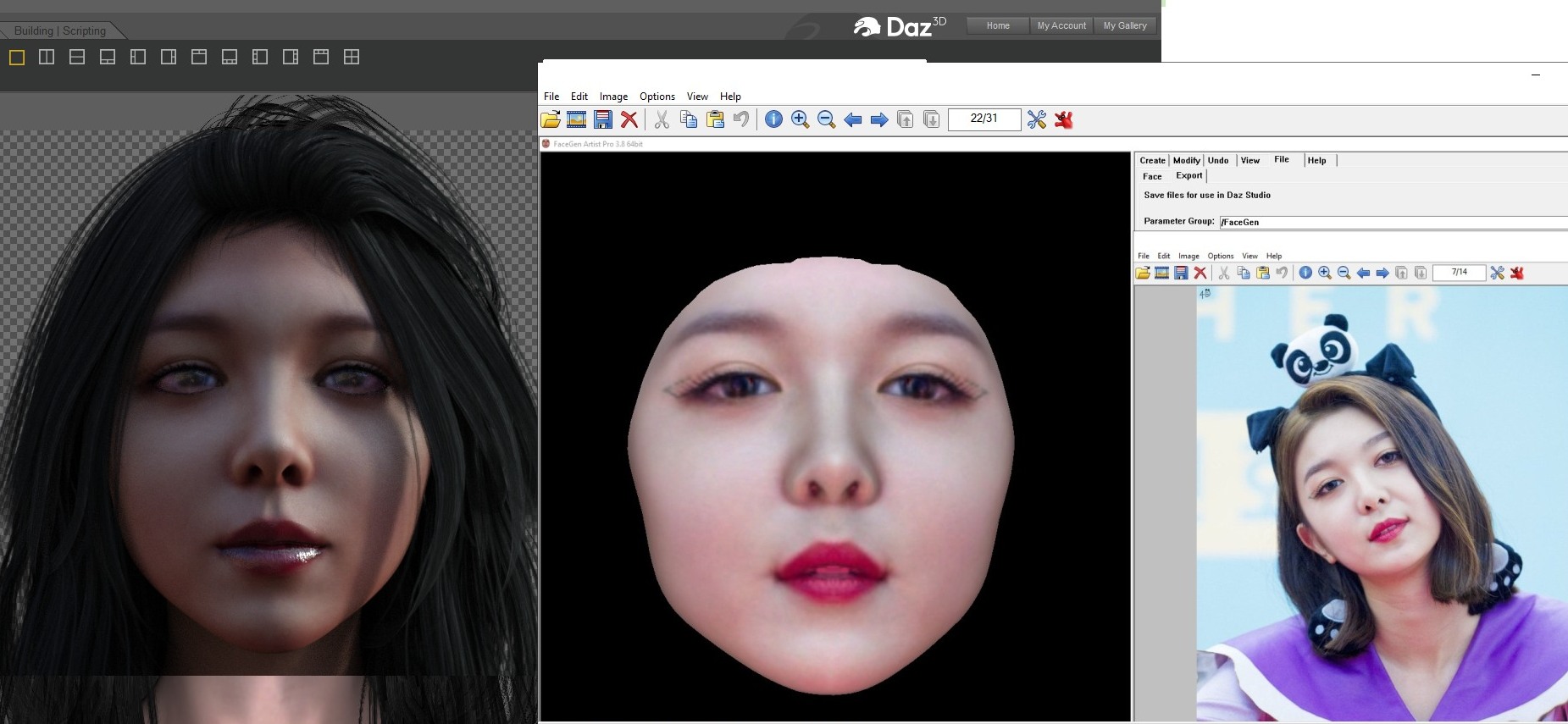Click previous page icon in 22/31 viewer
1568x724 pixels.
tap(906, 119)
